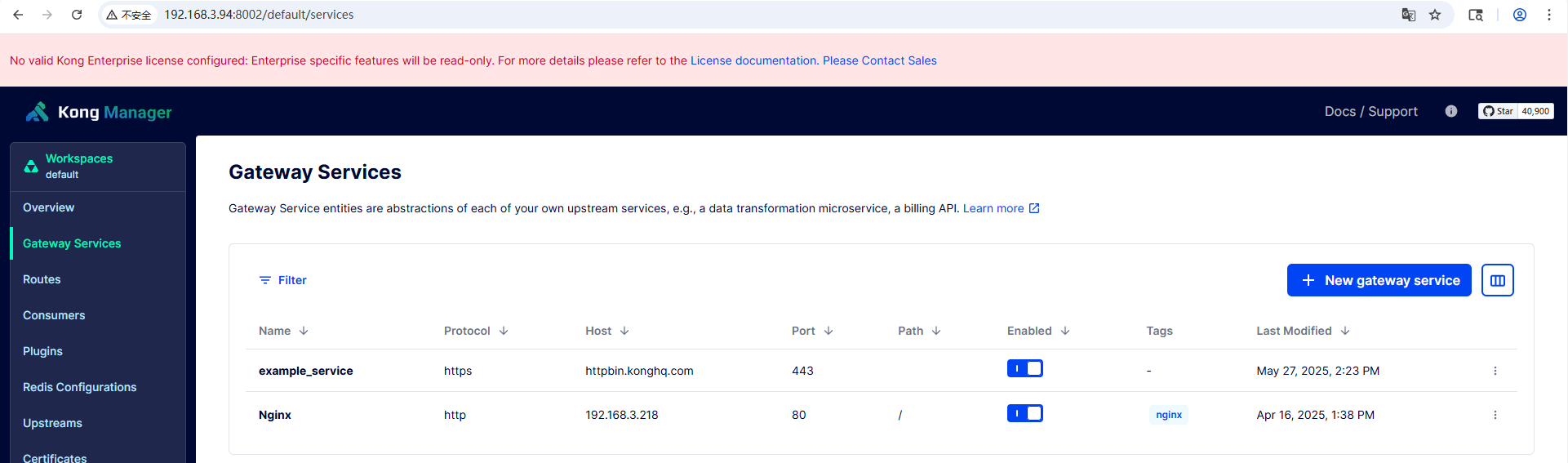Open the actions menu for example_service row
The width and height of the screenshot is (1568, 463).
[x=1495, y=371]
